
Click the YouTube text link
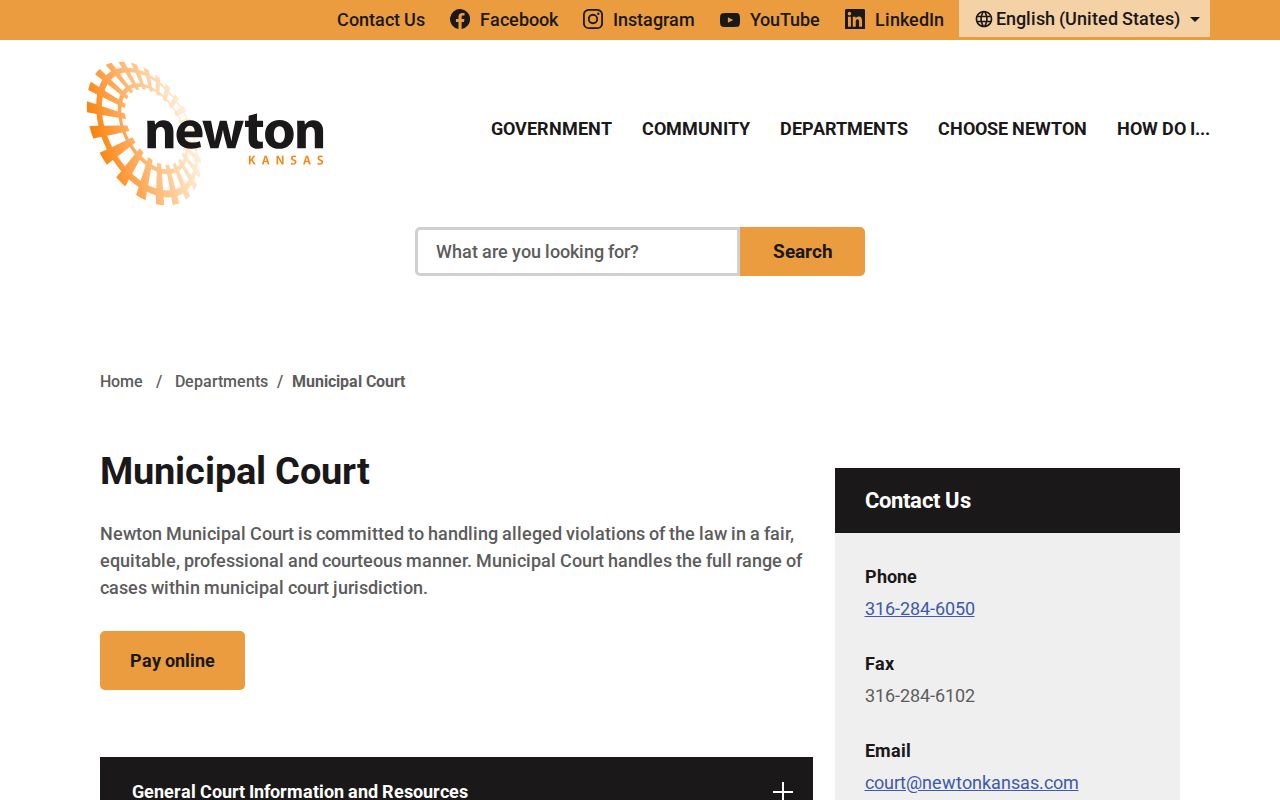[785, 19]
